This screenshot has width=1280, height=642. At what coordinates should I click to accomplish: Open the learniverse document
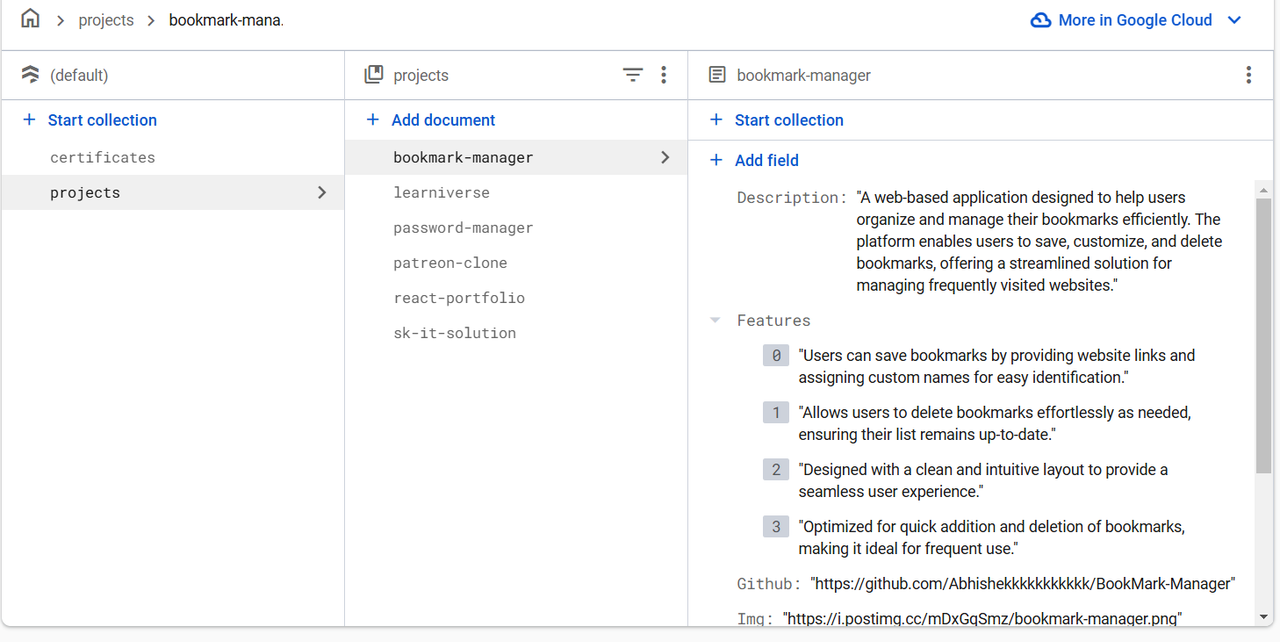pyautogui.click(x=441, y=192)
